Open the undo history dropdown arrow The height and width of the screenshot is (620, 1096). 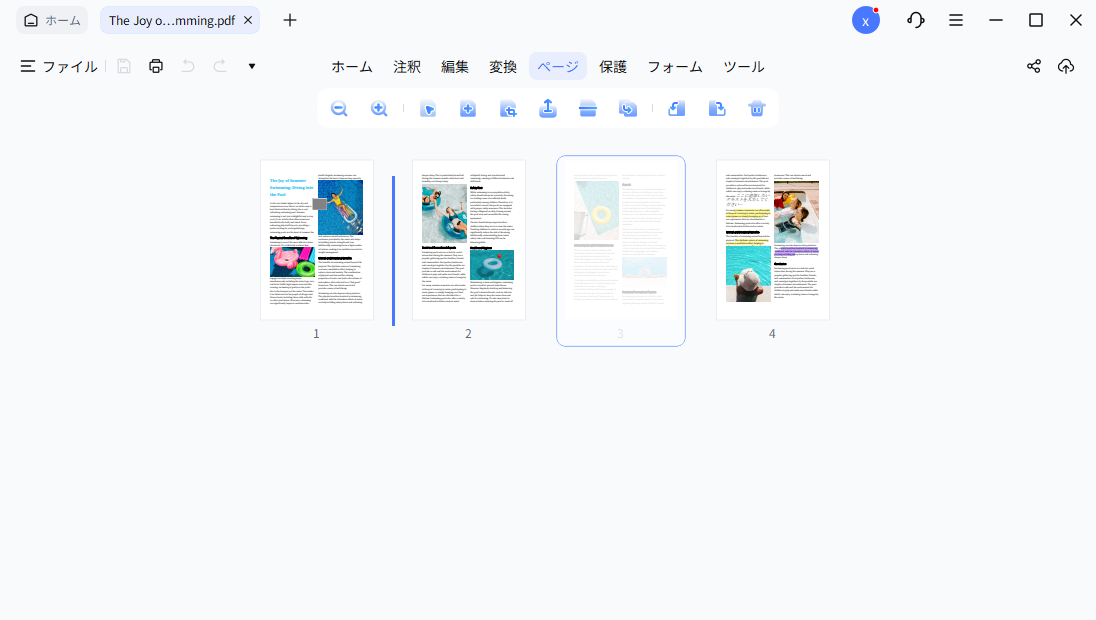[x=251, y=66]
